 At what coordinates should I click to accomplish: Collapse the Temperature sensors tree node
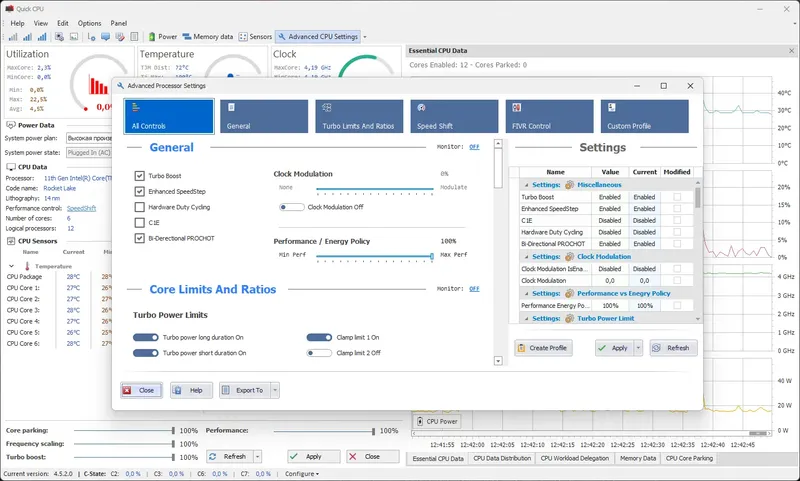[11, 266]
